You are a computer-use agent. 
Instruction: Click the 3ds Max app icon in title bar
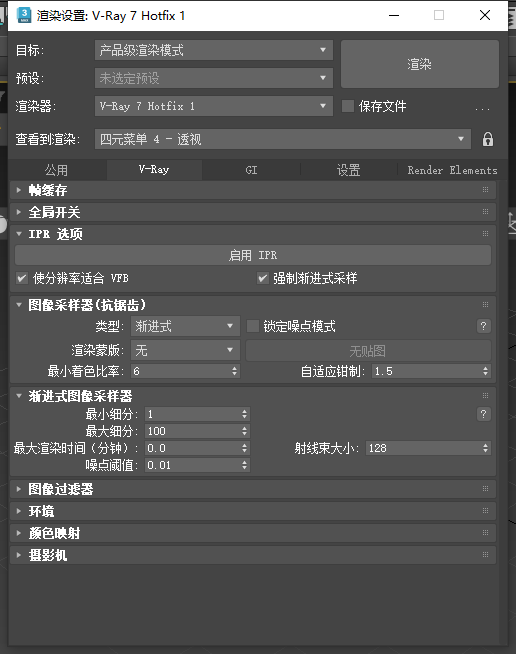pyautogui.click(x=24, y=15)
